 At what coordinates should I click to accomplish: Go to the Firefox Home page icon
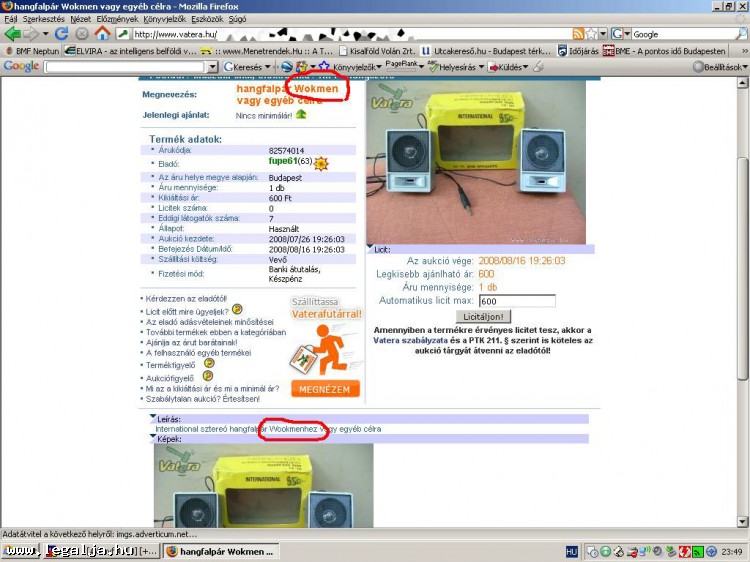[102, 34]
